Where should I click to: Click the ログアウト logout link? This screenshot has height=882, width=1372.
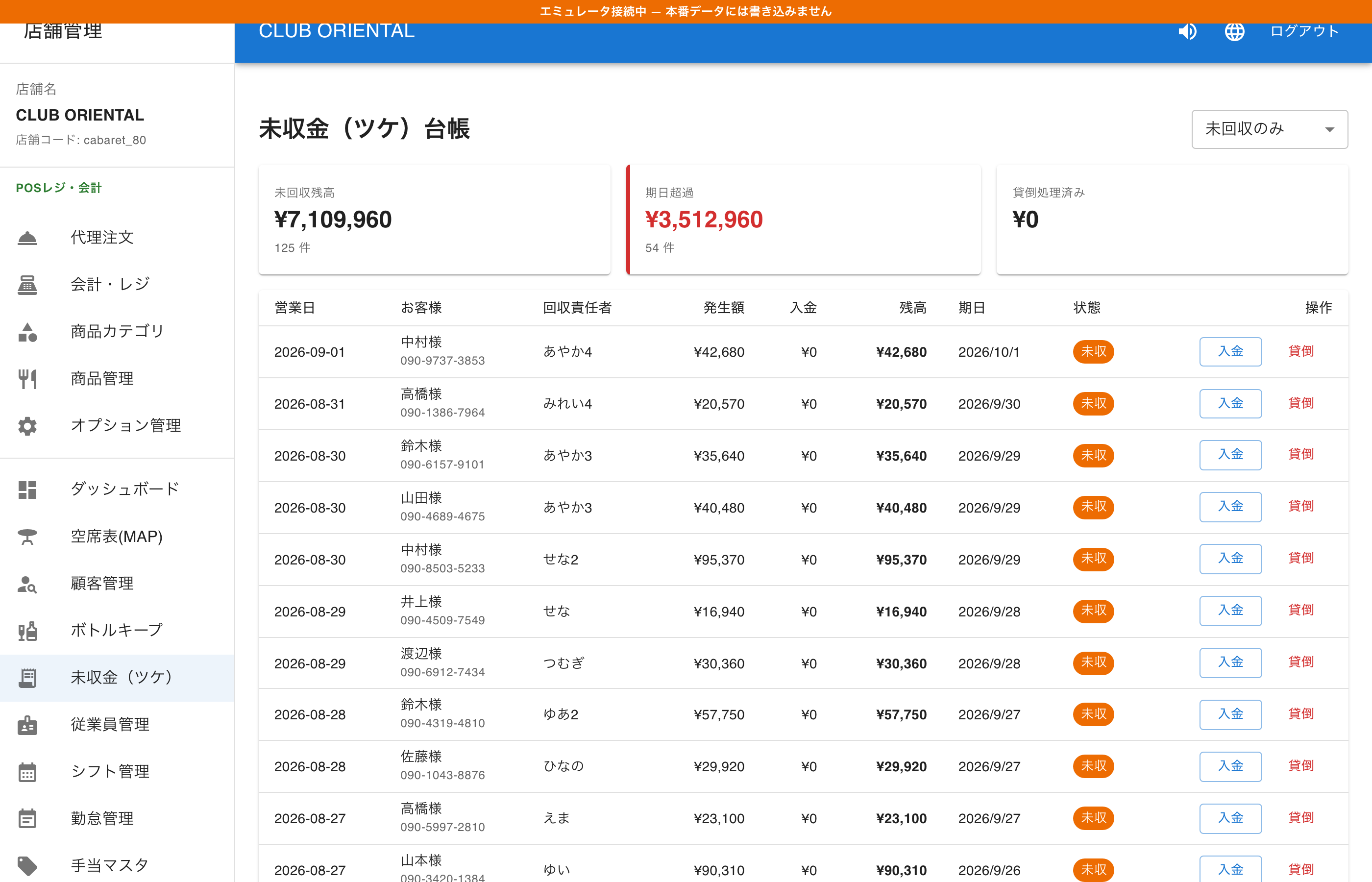[1304, 31]
